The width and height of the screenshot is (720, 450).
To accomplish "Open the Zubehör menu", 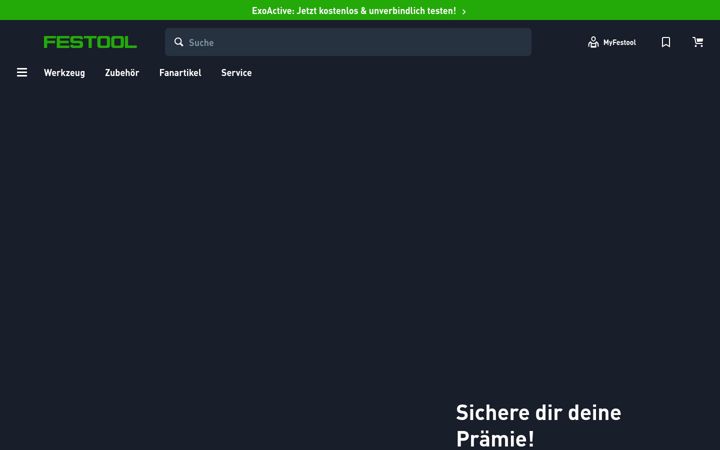I will 122,73.
